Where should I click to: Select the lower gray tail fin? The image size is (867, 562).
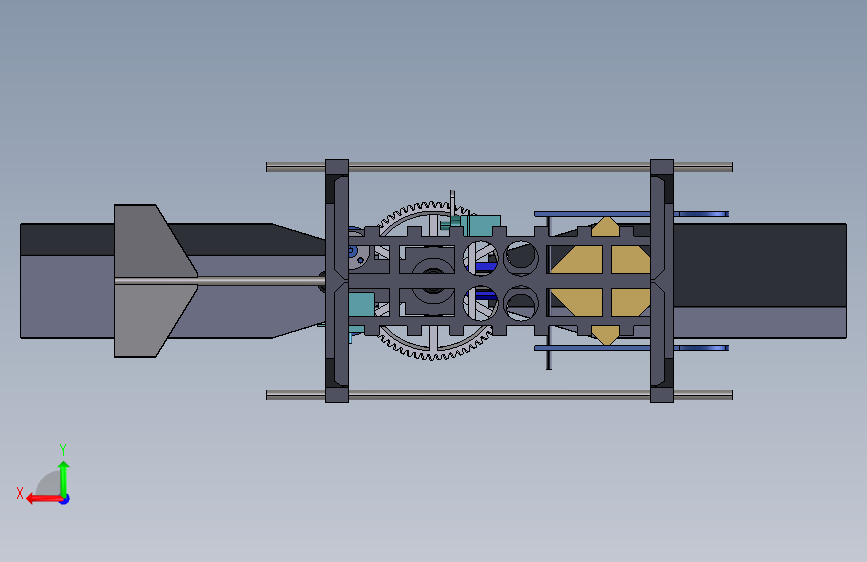(x=149, y=321)
